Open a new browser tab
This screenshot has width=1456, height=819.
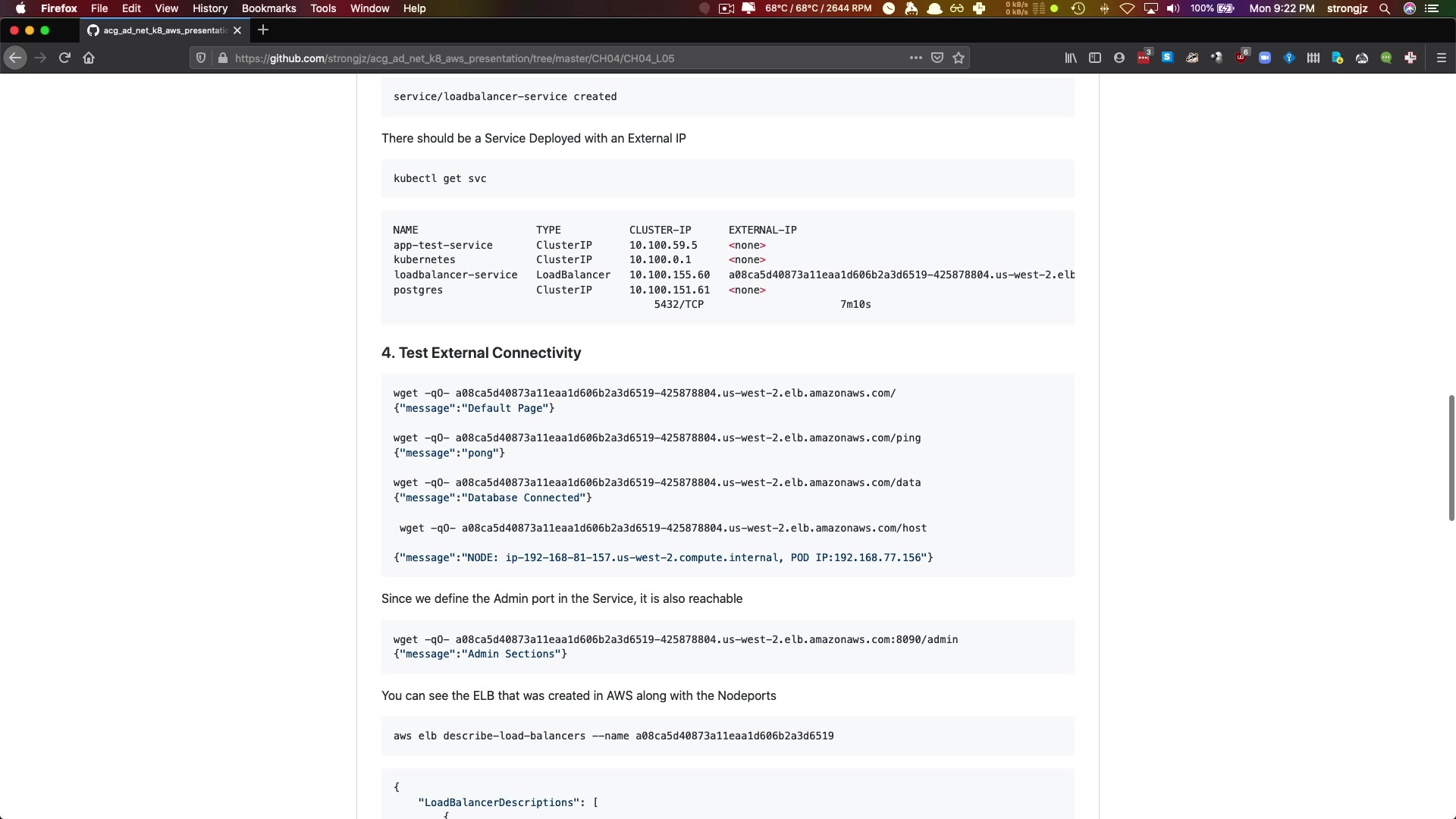tap(263, 30)
